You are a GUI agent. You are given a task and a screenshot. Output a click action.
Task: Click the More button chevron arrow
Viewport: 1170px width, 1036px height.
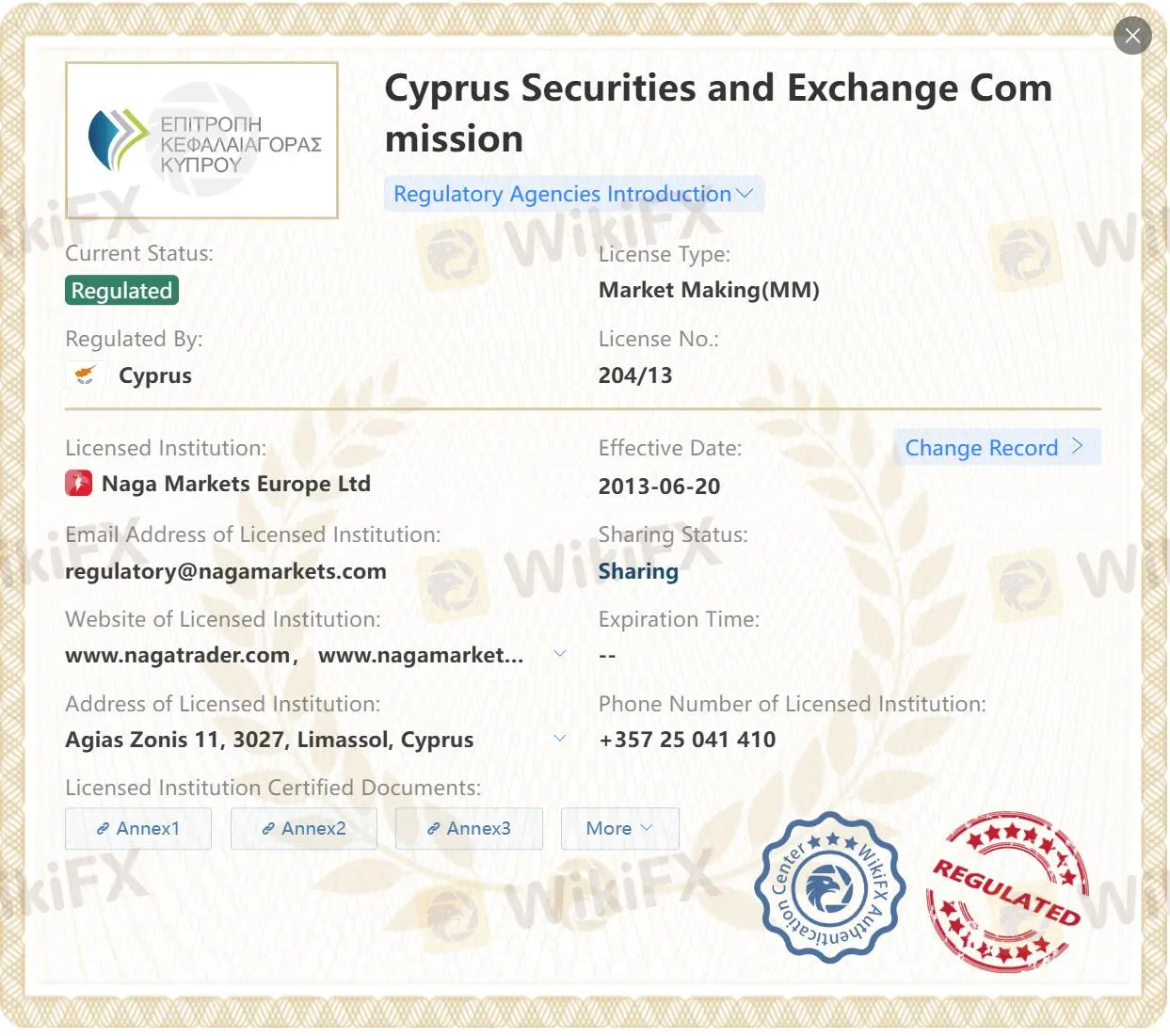[x=647, y=828]
